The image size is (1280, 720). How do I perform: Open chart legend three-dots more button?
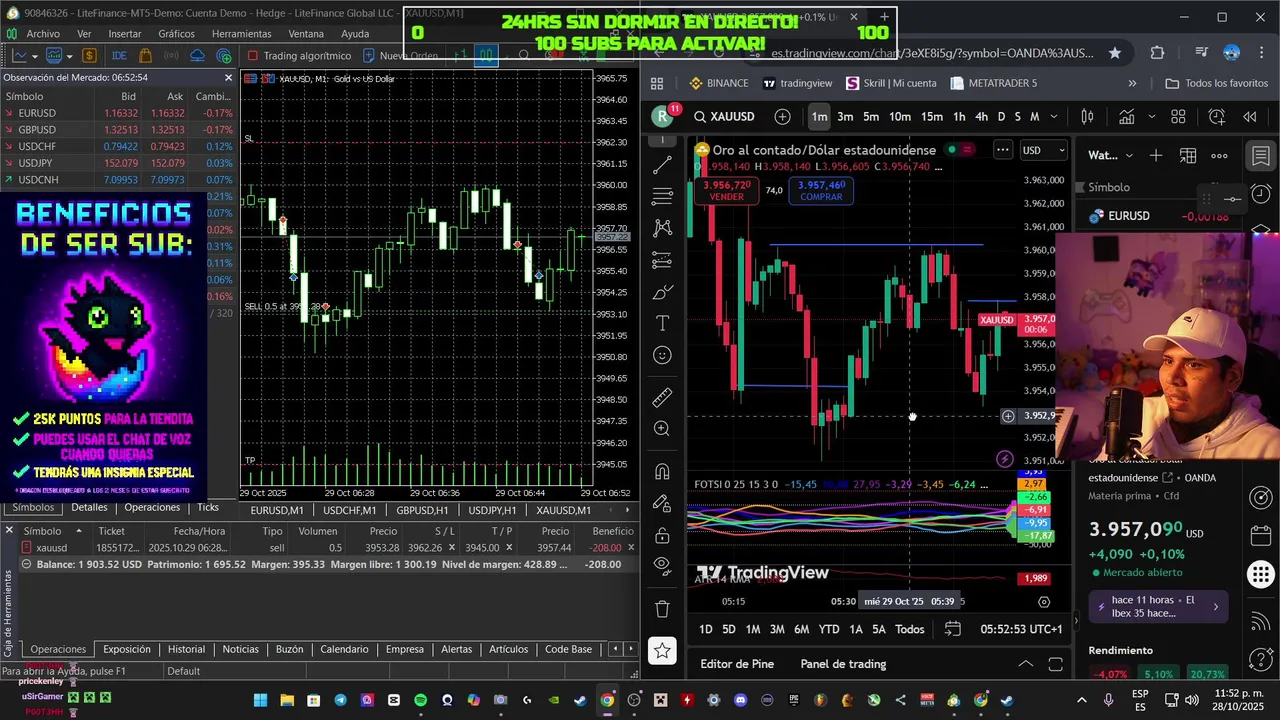(1002, 150)
